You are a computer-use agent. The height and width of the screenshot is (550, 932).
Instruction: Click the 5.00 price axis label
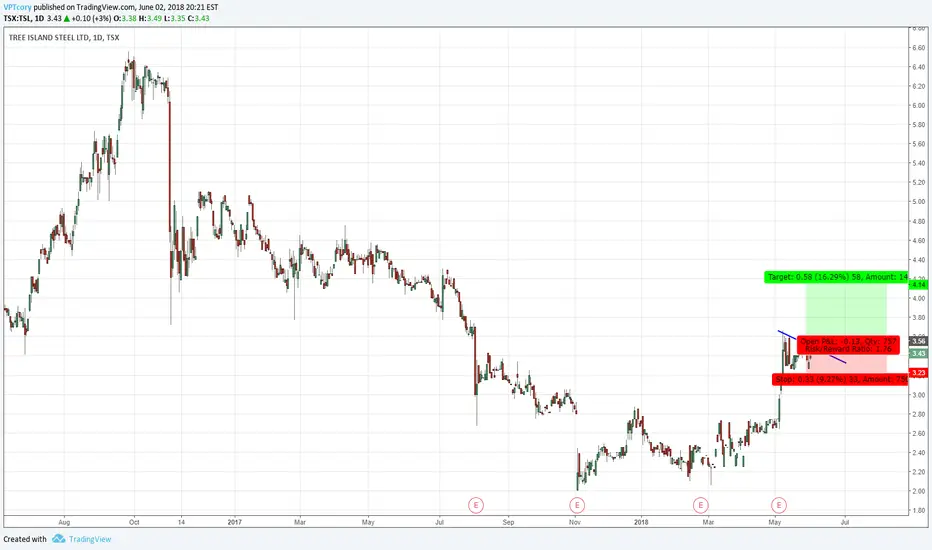(x=918, y=202)
